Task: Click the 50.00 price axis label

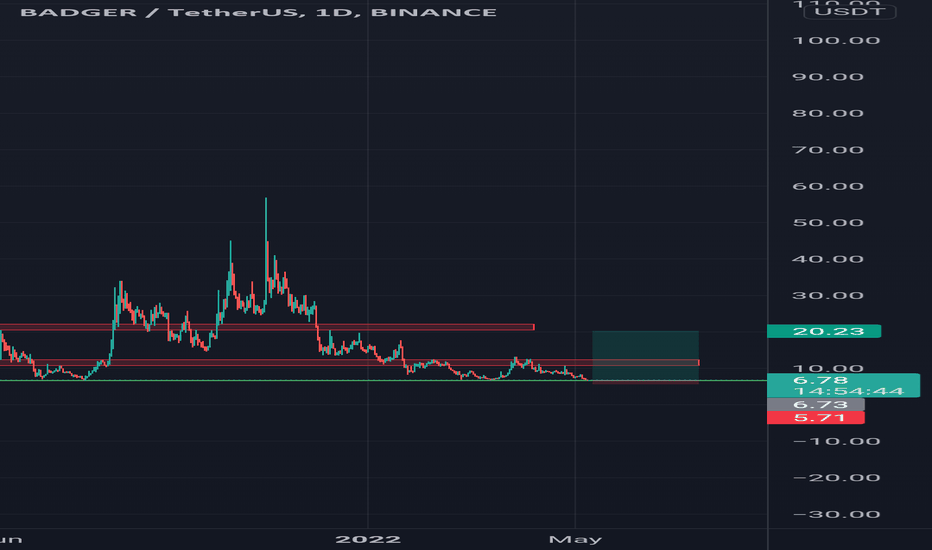Action: click(x=827, y=223)
